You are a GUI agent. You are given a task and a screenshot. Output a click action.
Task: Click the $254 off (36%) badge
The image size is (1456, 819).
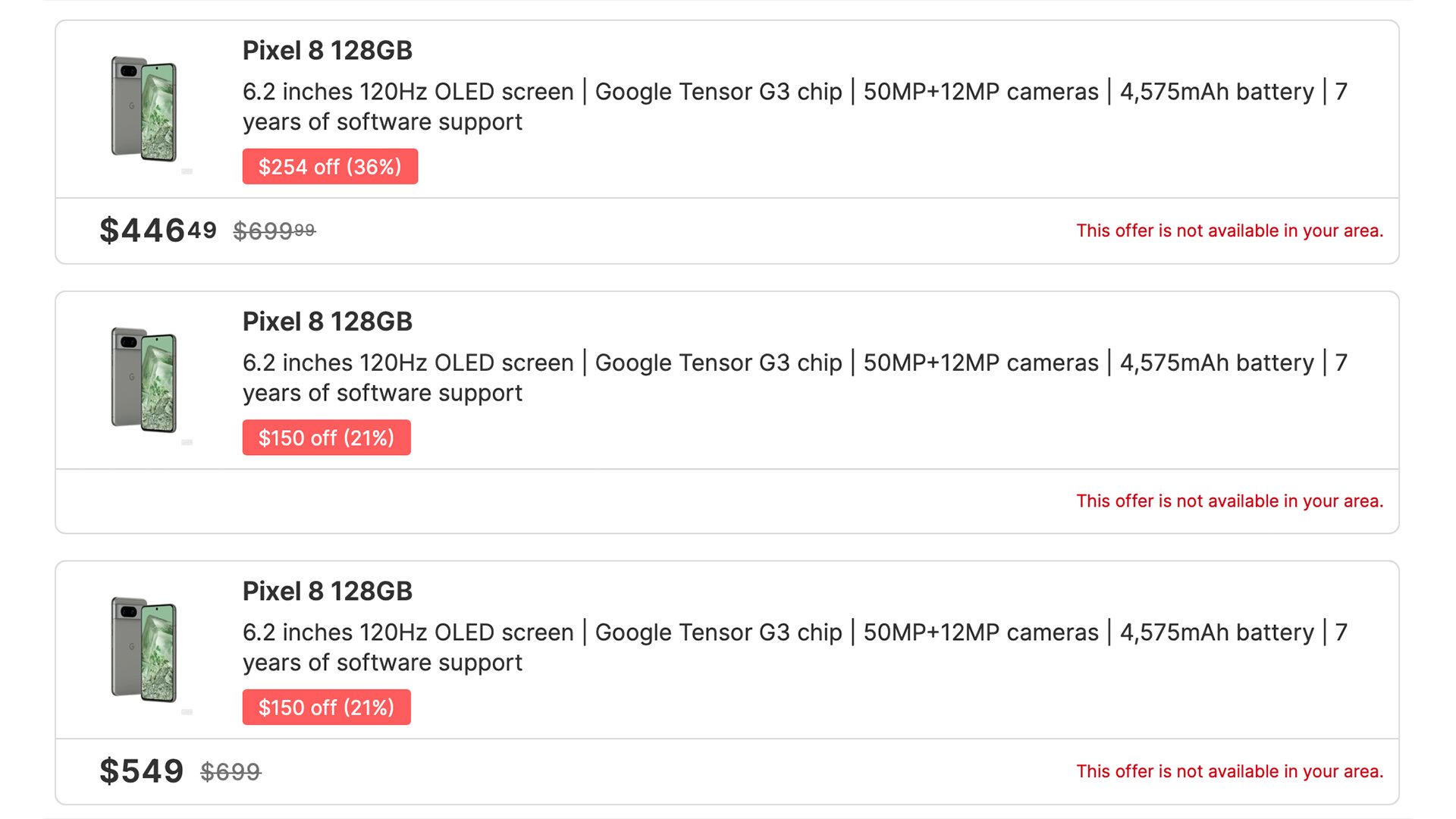(x=330, y=167)
